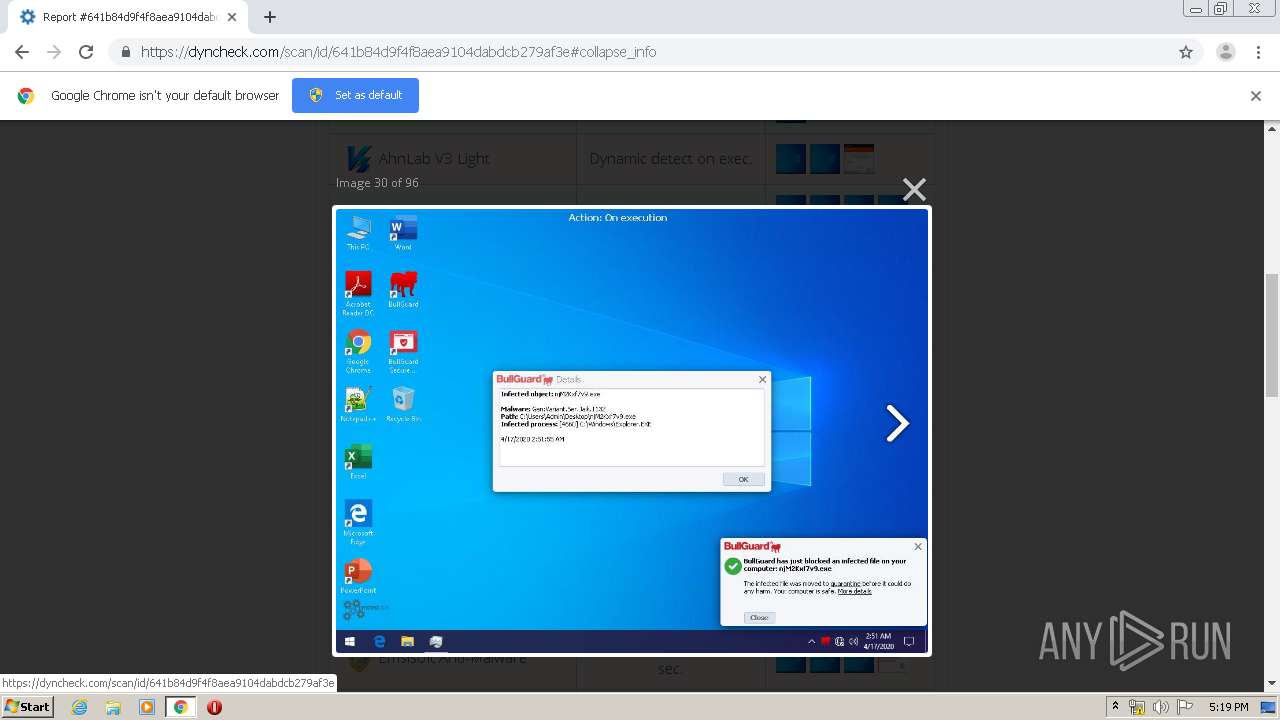
Task: Open the third AhnLab V3 Light screenshot thumbnail
Action: pos(859,159)
